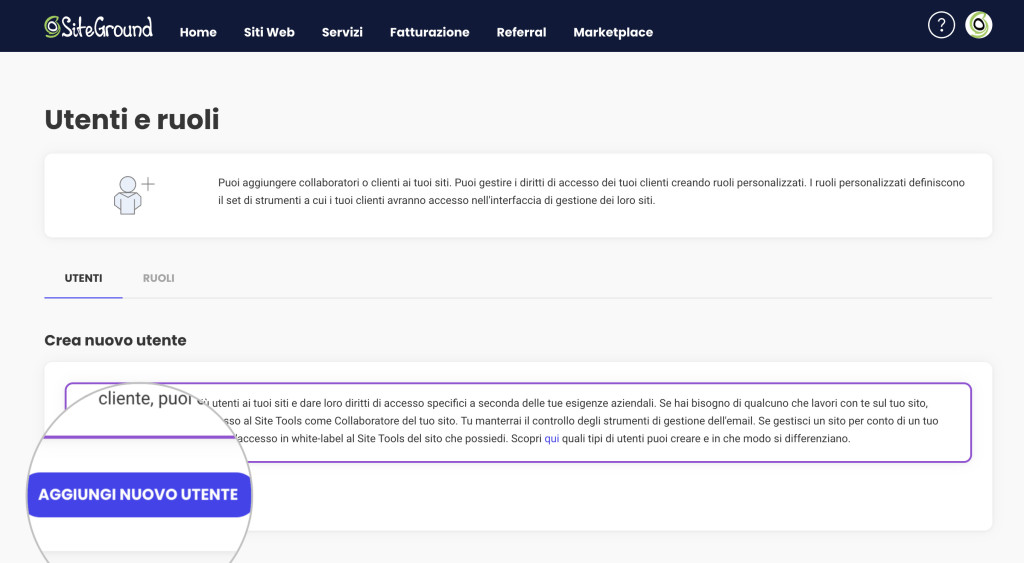Screen dimensions: 1024x563
Task: Switch to the UTENTI tab
Action: (x=83, y=278)
